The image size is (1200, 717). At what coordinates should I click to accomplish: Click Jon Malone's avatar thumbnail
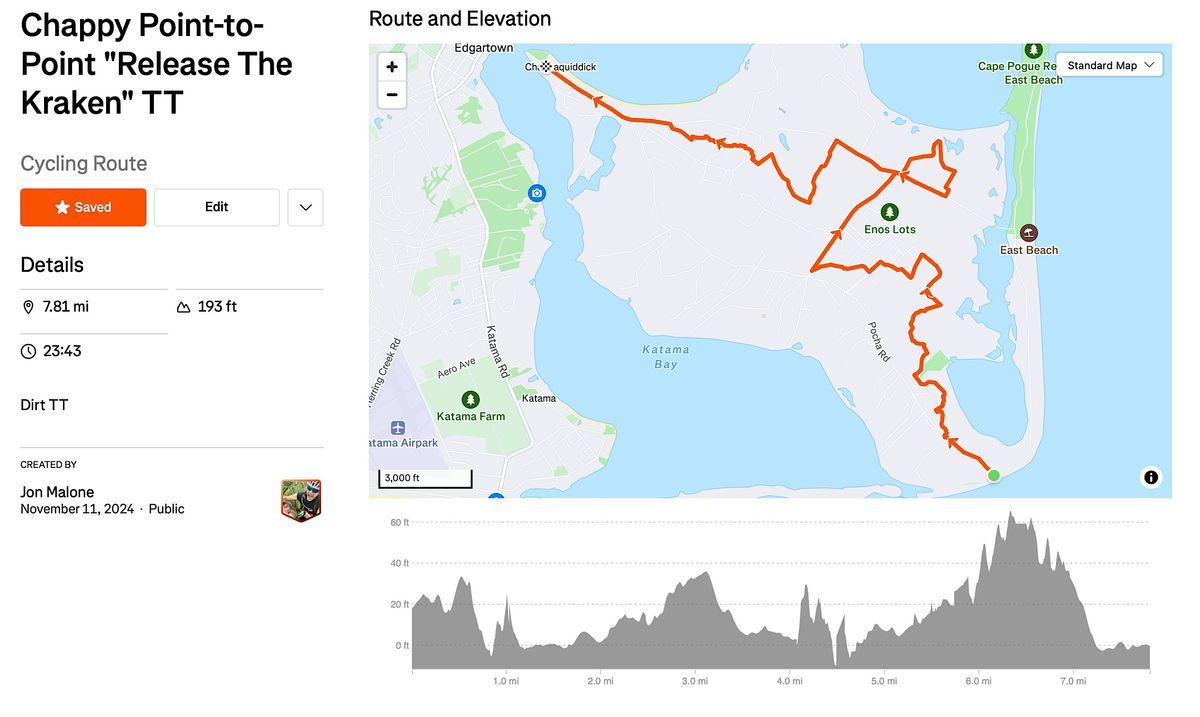[x=301, y=500]
